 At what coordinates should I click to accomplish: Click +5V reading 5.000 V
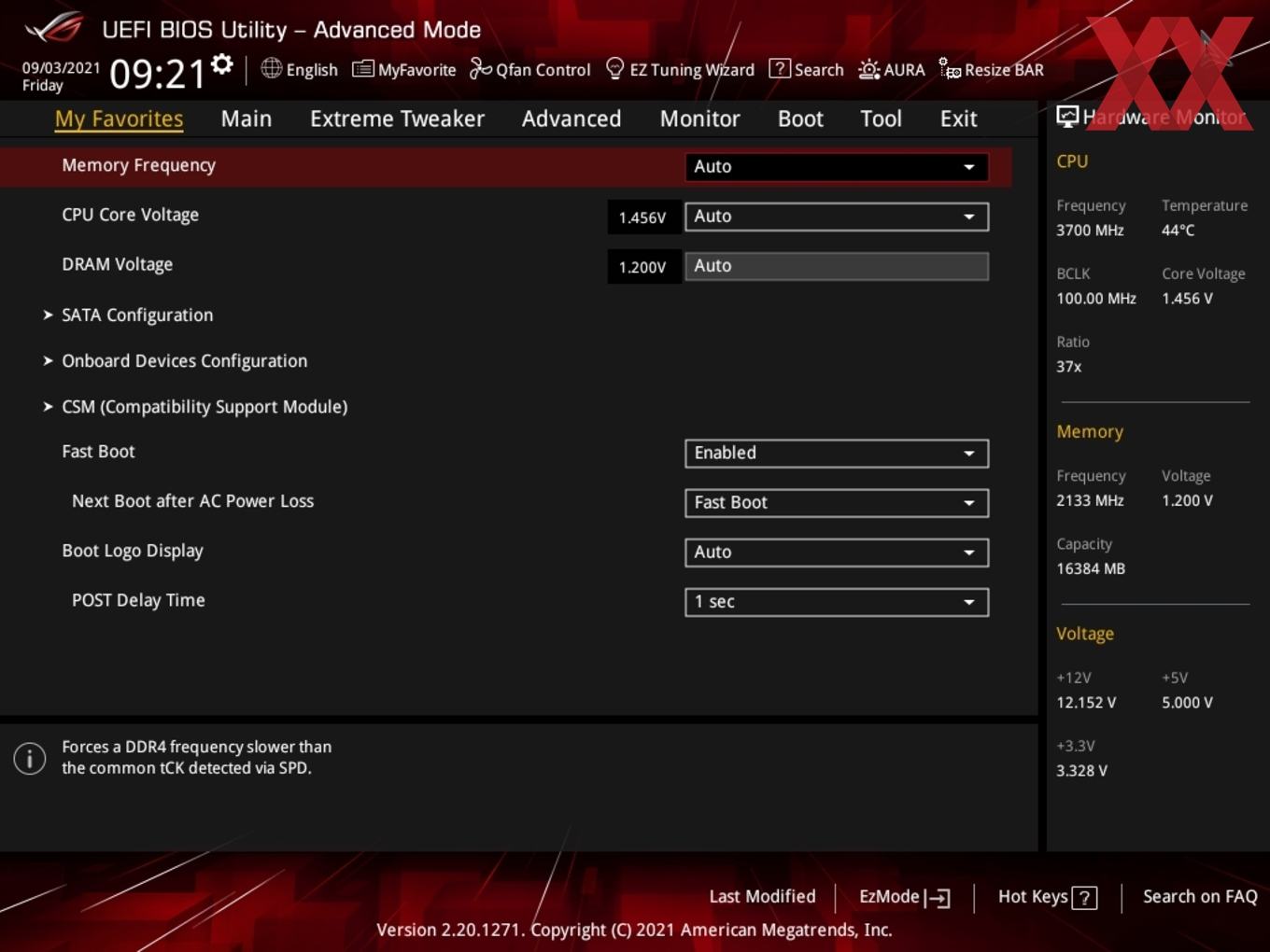[x=1187, y=703]
